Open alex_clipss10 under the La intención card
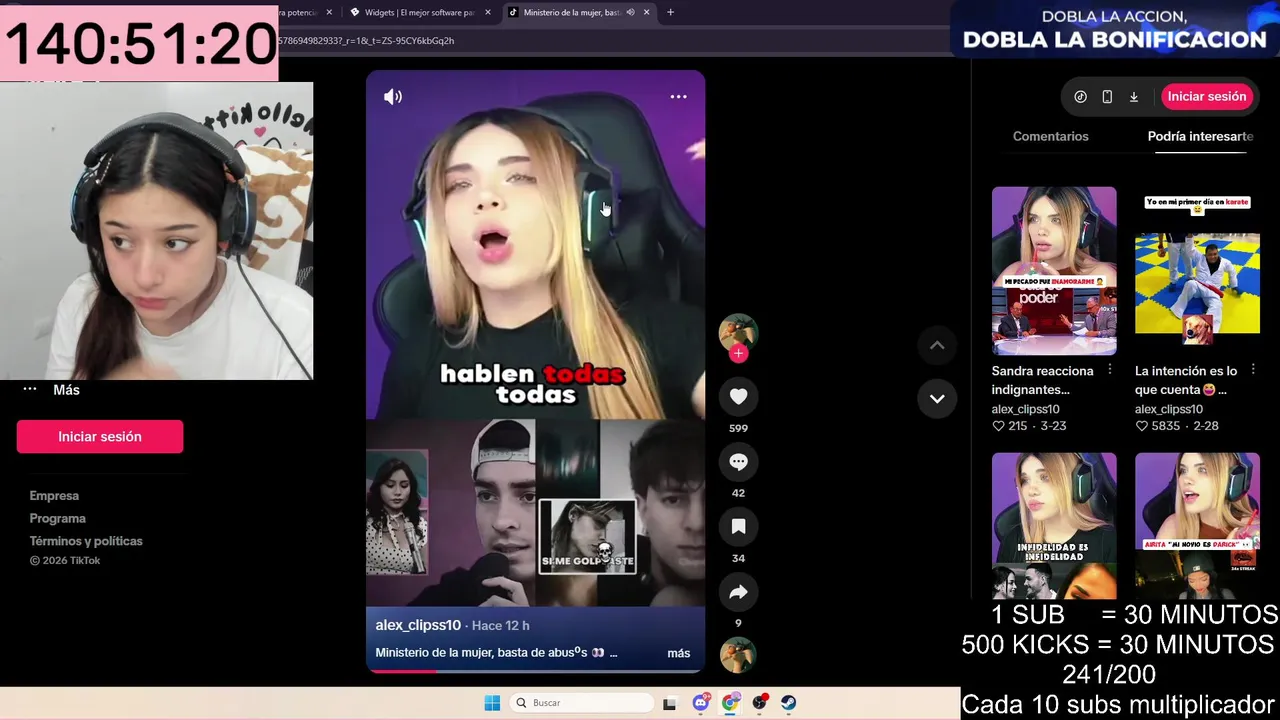The image size is (1280, 720). [x=1168, y=409]
